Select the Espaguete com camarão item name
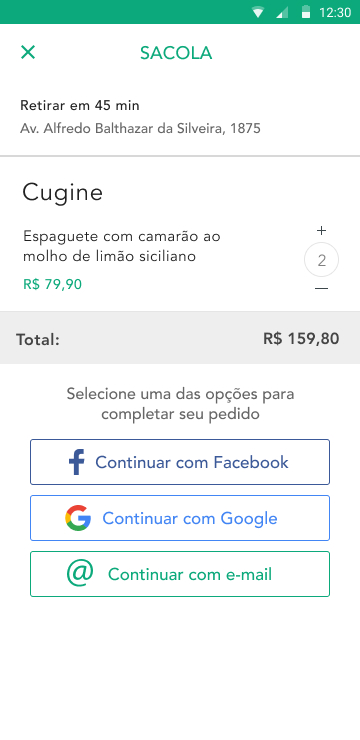The height and width of the screenshot is (740, 360). 122,246
